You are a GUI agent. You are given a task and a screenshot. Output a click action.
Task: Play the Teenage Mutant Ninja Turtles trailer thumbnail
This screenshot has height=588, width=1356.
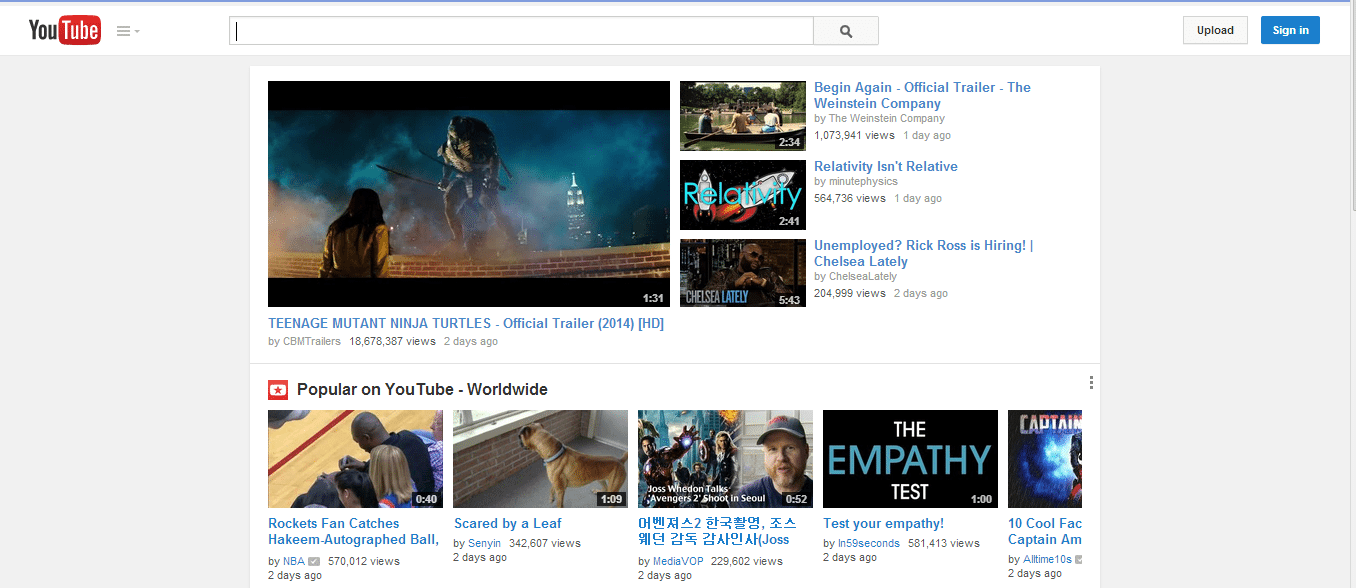[x=468, y=194]
